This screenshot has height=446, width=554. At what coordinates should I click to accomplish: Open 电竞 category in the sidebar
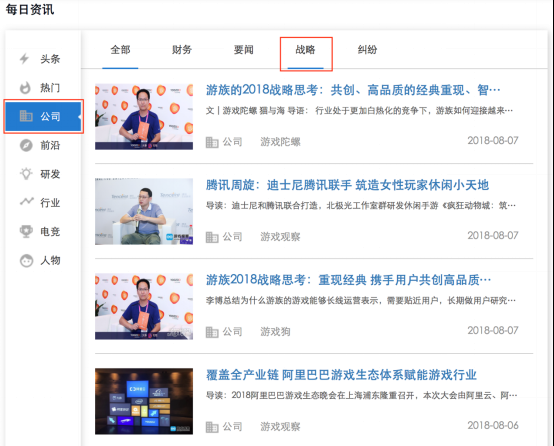click(x=50, y=231)
